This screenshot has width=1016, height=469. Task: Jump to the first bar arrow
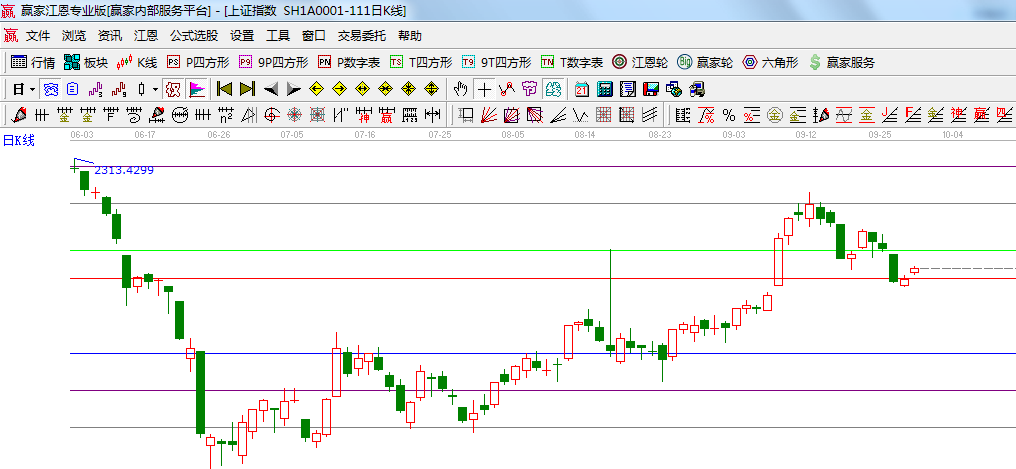point(224,89)
